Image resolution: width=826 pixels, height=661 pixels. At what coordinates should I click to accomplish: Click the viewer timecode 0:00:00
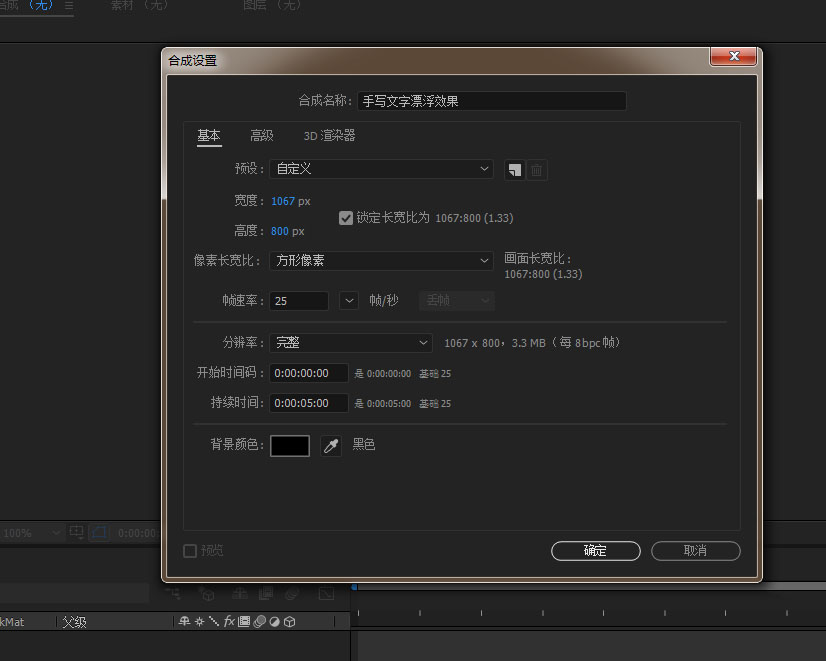click(x=137, y=533)
